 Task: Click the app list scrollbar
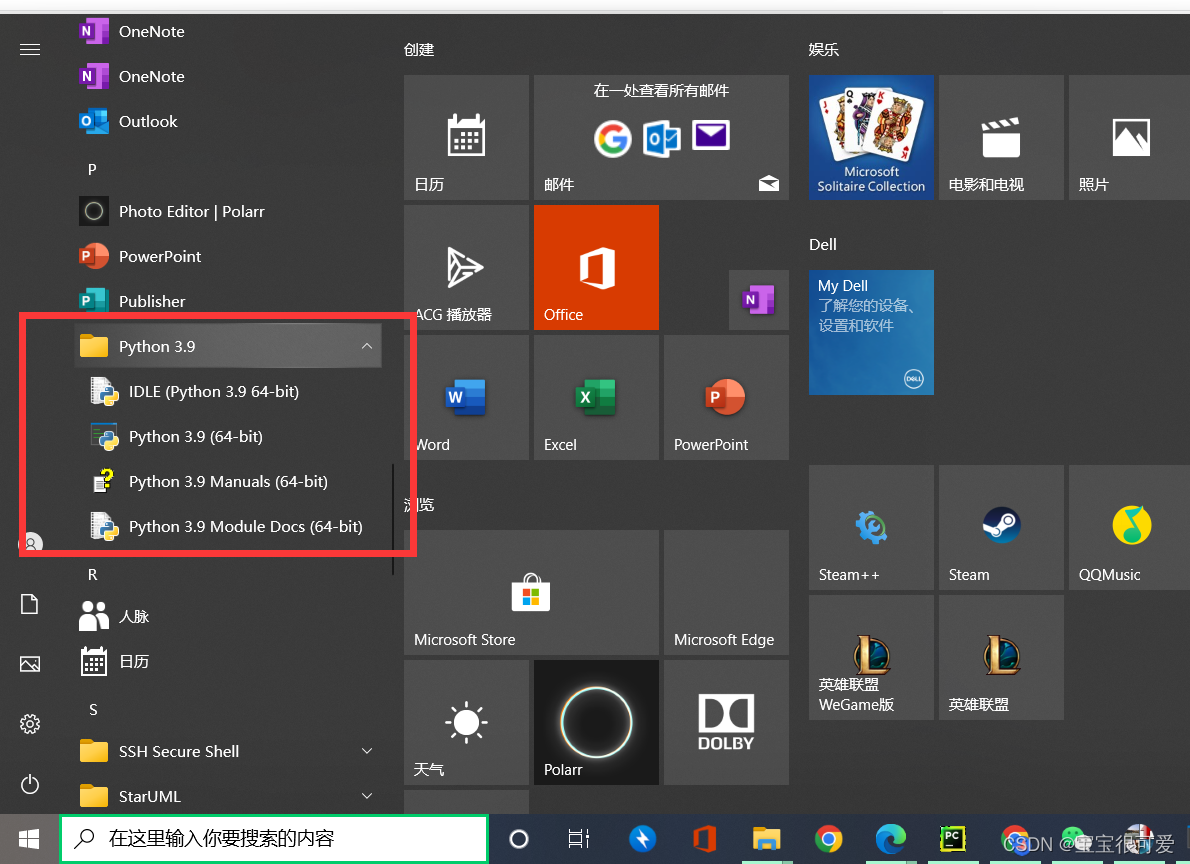coord(393,519)
